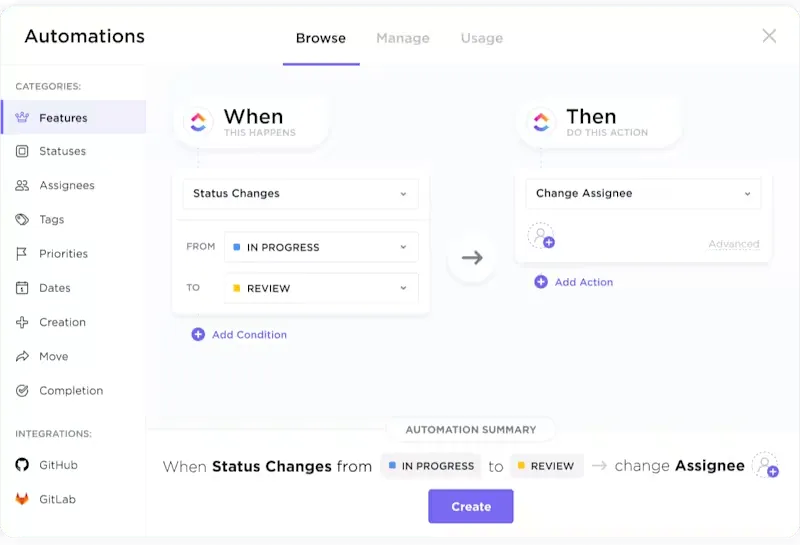Image resolution: width=800 pixels, height=545 pixels.
Task: Choose the Assignees people icon
Action: (22, 185)
